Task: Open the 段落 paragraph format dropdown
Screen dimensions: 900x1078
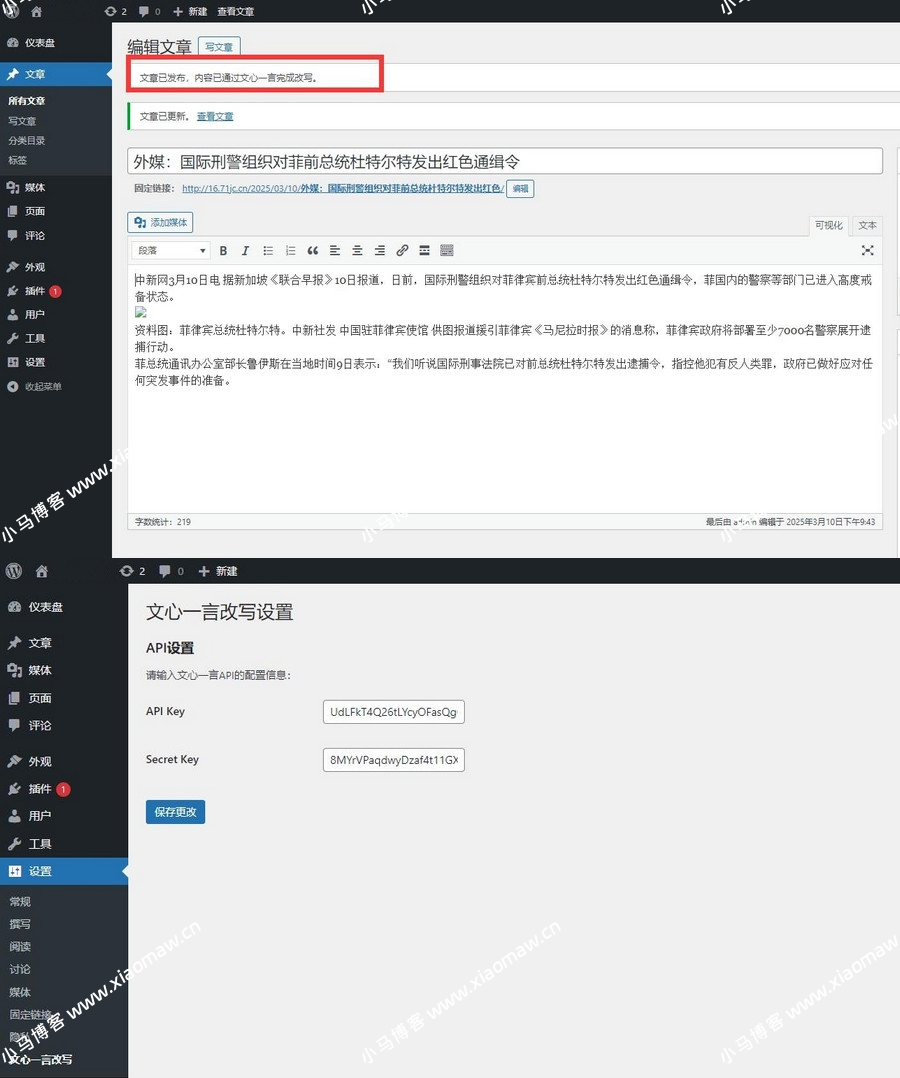Action: [x=171, y=251]
